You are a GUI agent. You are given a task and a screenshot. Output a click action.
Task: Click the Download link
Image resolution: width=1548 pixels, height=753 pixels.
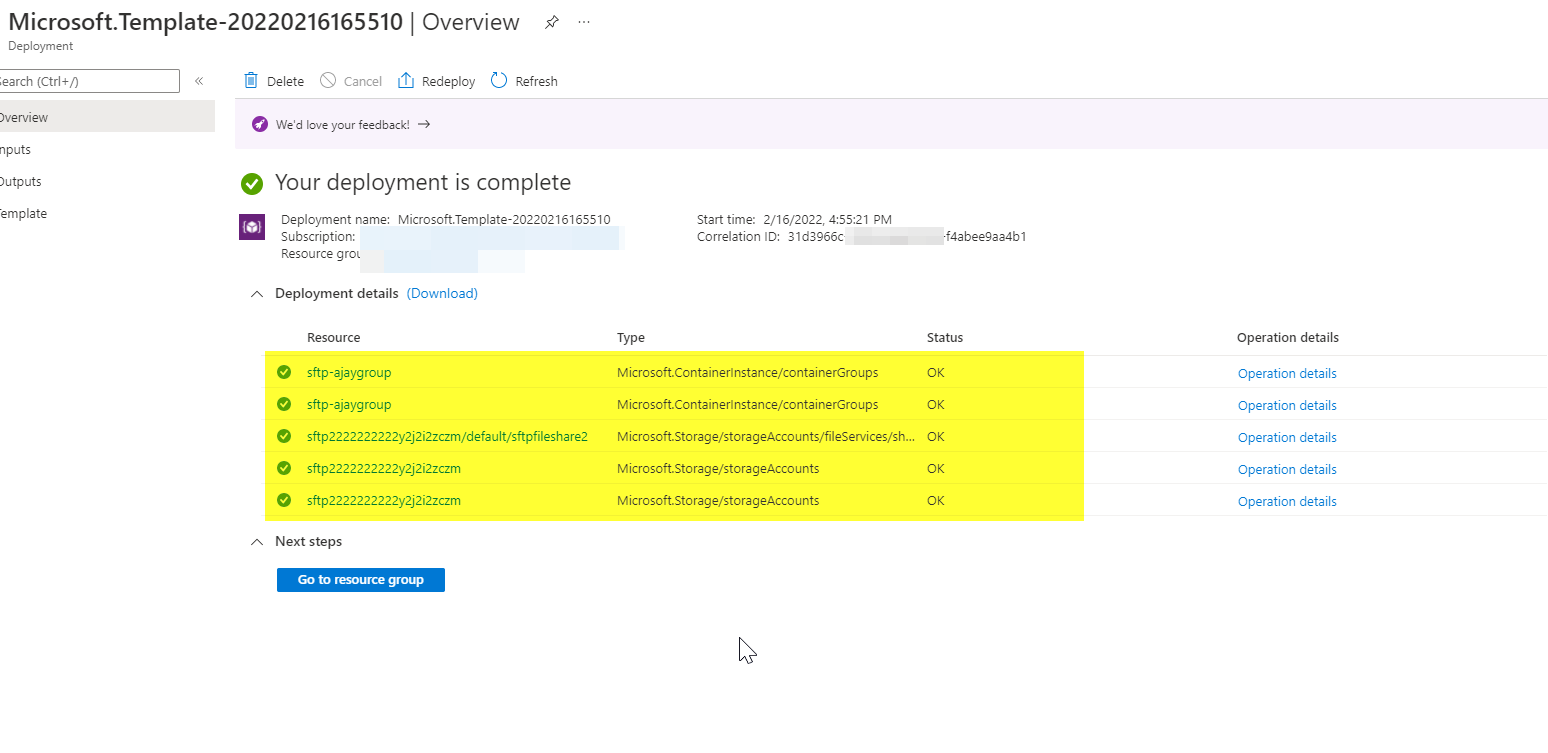(442, 293)
